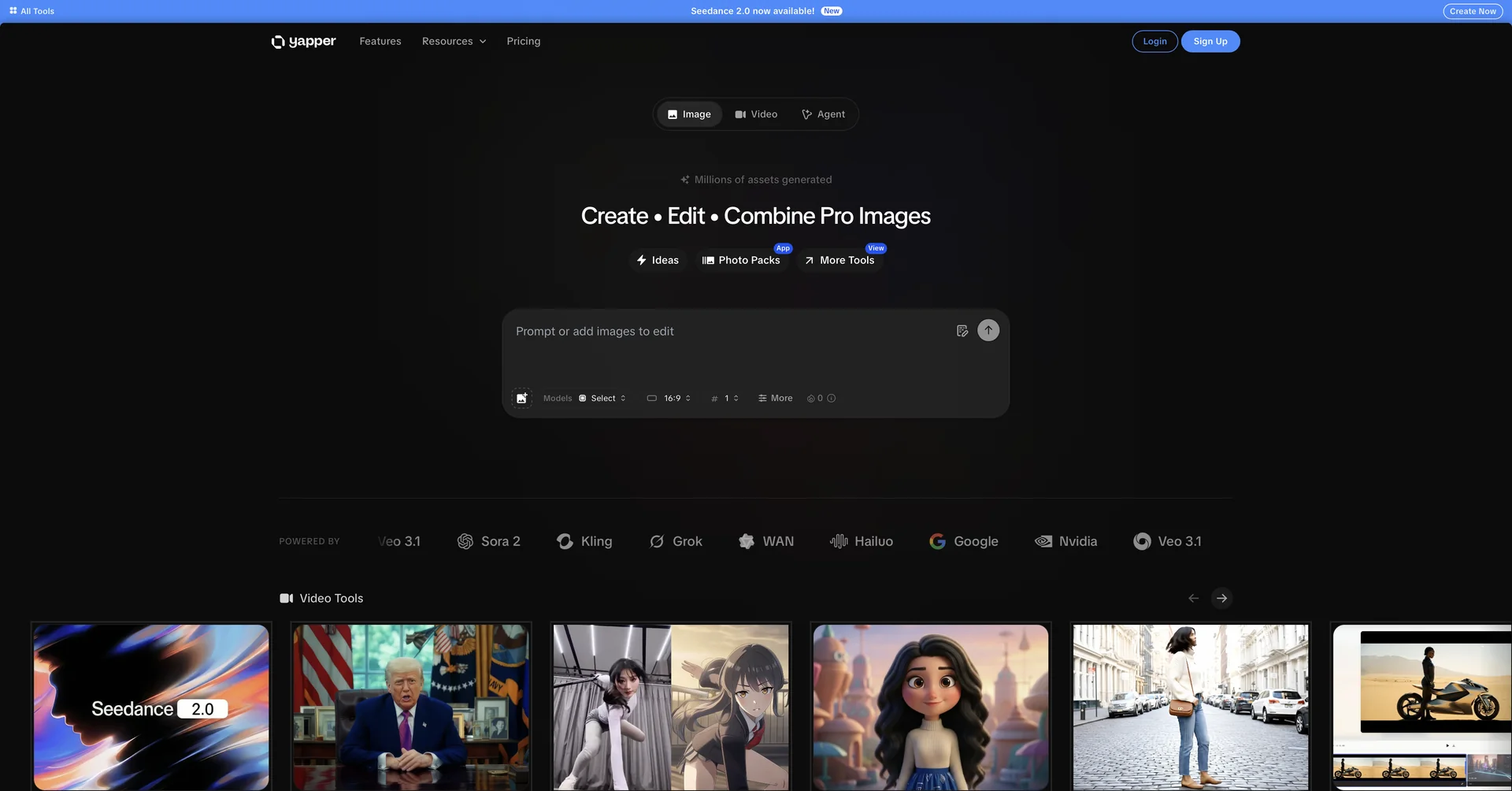Switch to Video mode
This screenshot has width=1512, height=791.
[756, 114]
